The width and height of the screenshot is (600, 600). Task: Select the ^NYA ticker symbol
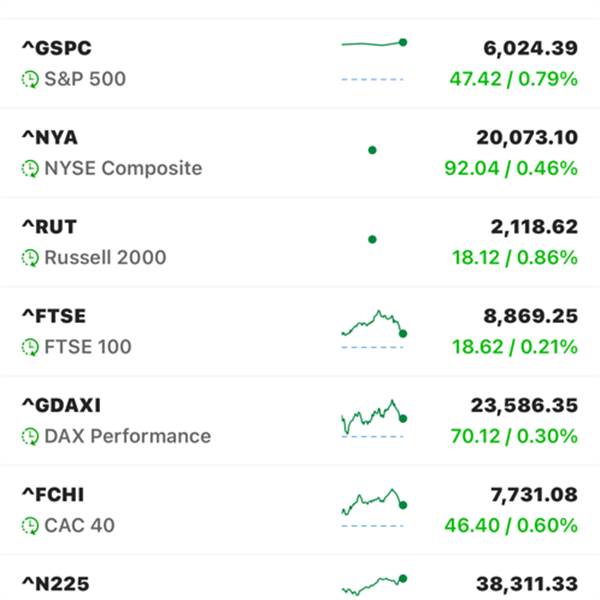coord(50,138)
